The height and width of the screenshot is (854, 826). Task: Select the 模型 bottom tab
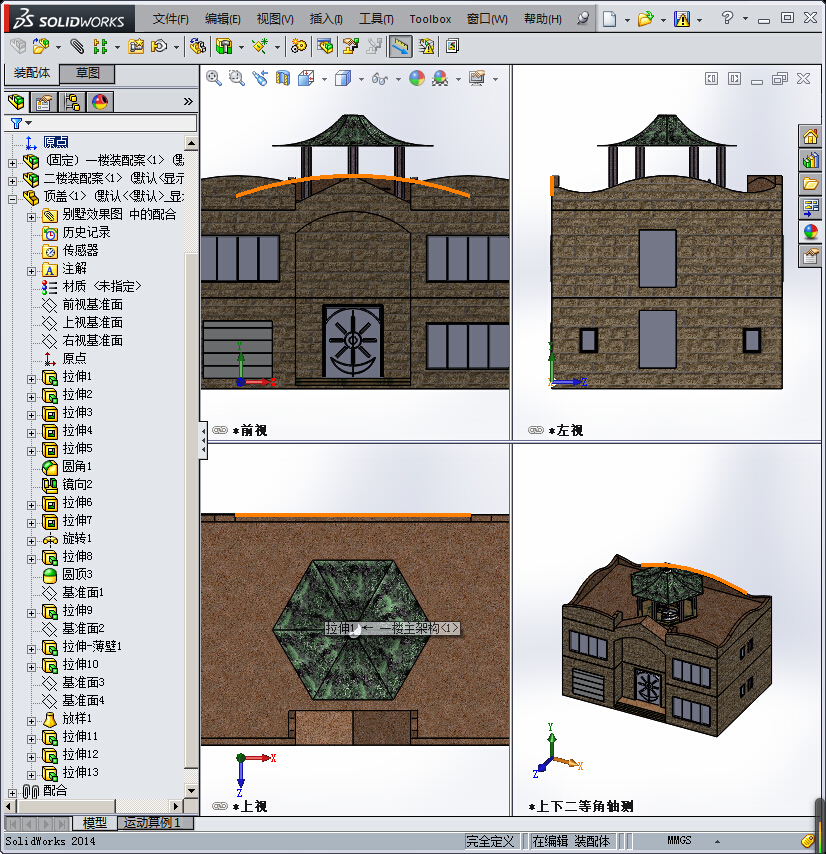94,822
